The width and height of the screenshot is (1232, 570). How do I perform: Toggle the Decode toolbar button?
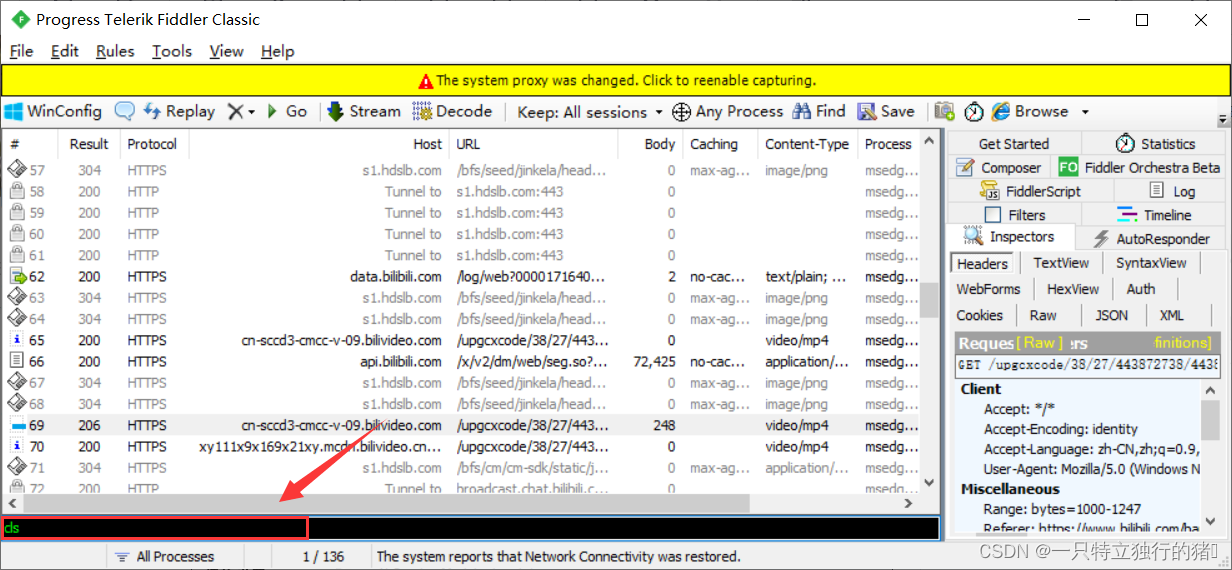point(452,112)
